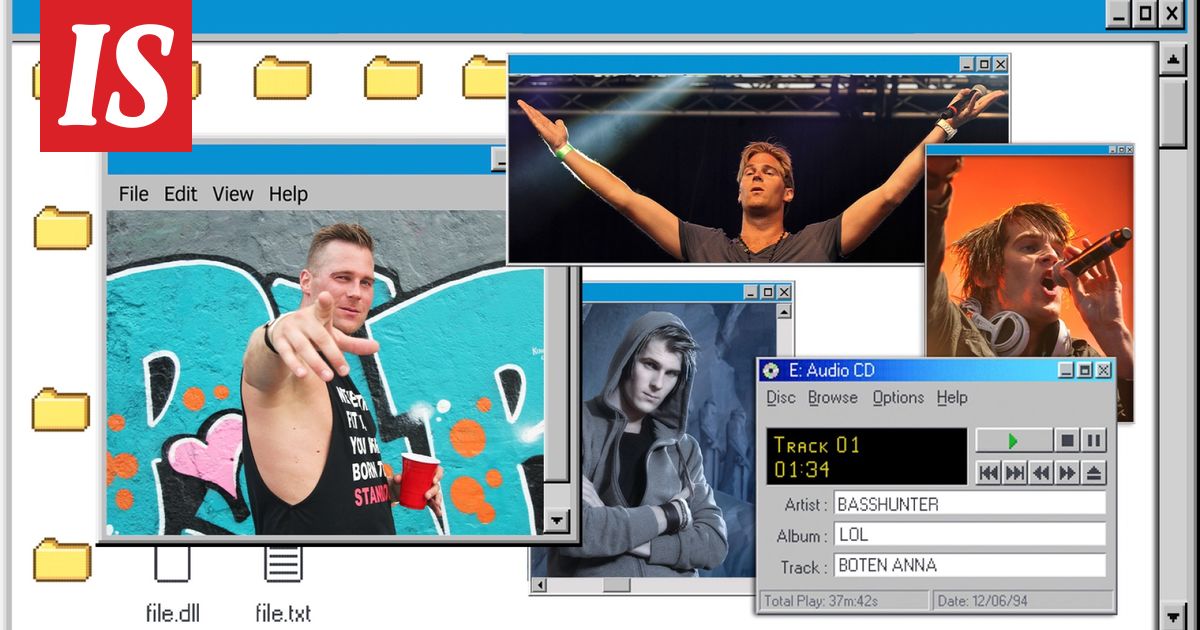
Task: Click scroll-down arrow in graffiti photo window
Action: 556,520
